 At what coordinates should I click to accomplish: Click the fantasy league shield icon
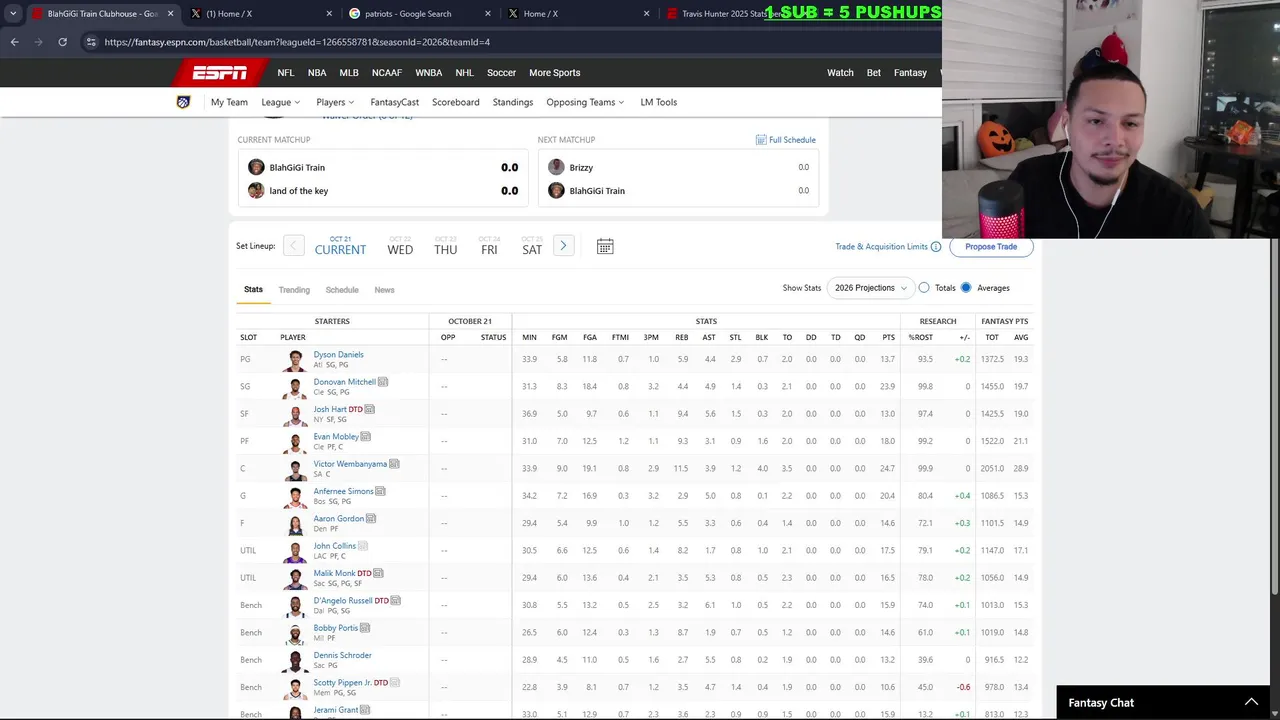tap(183, 102)
